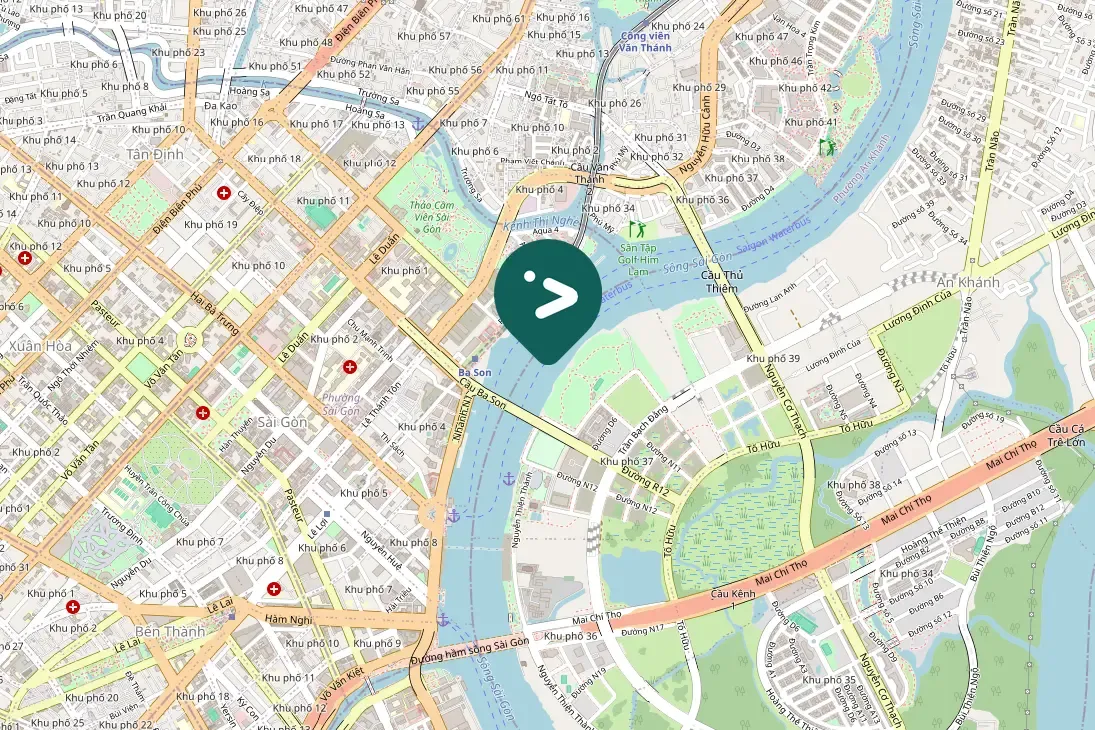Click the golf icon near Khu phố 41

click(x=828, y=147)
